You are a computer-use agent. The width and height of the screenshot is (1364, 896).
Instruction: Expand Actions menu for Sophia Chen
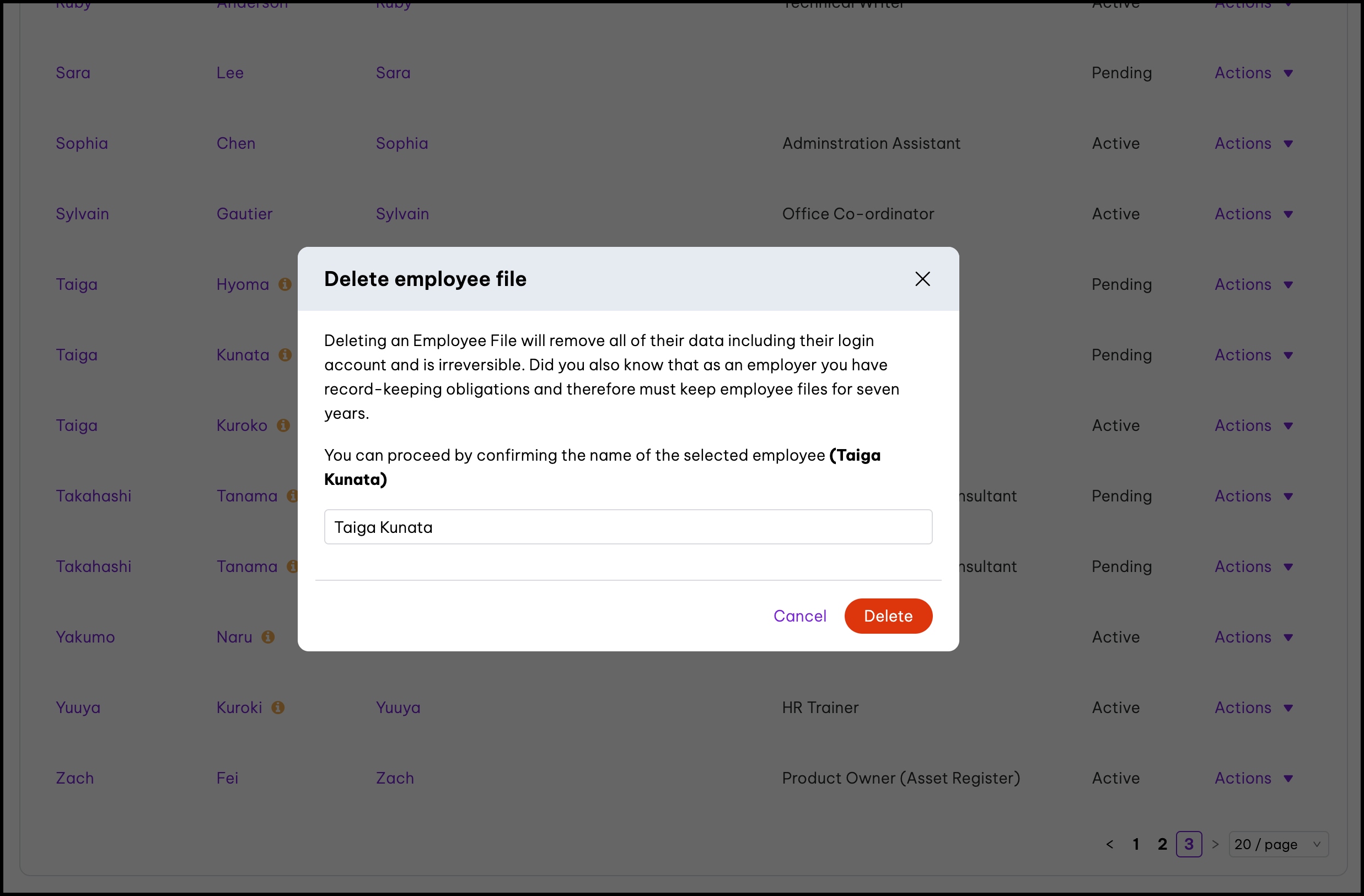[x=1253, y=143]
